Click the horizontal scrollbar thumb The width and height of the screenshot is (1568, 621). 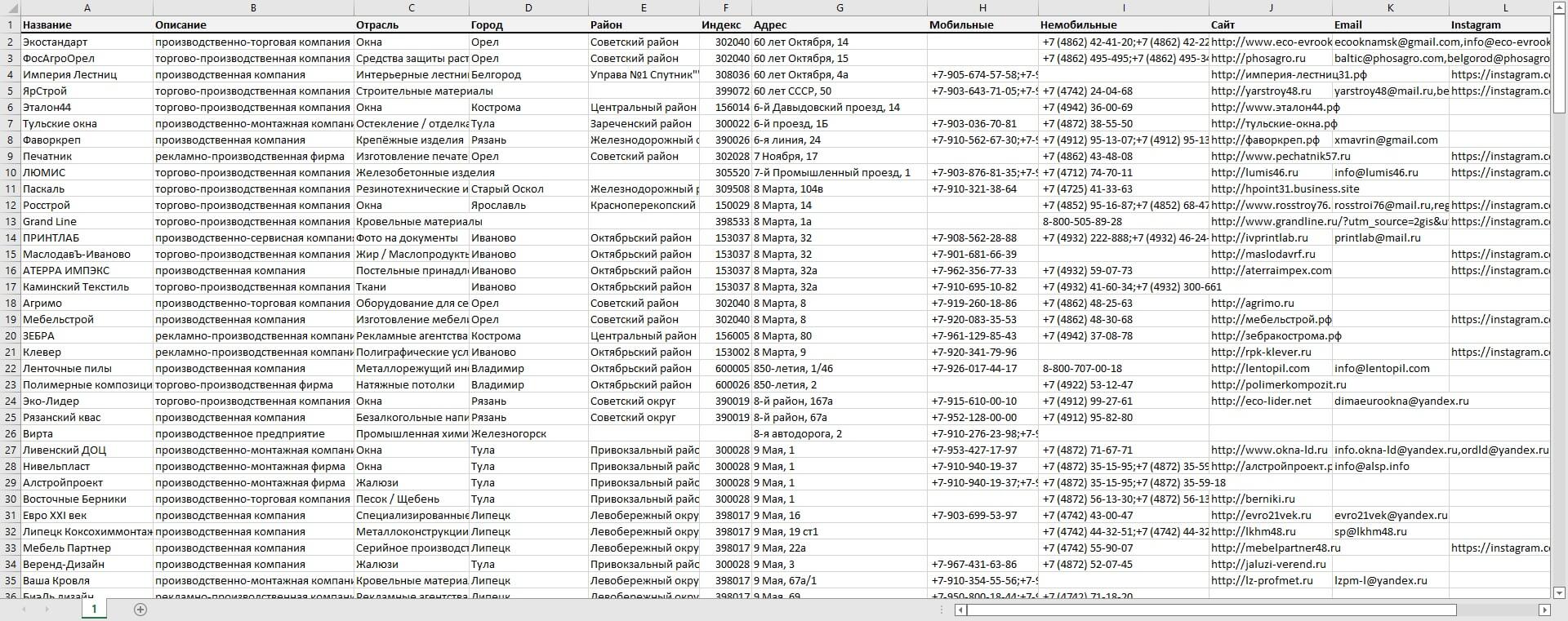[1212, 610]
